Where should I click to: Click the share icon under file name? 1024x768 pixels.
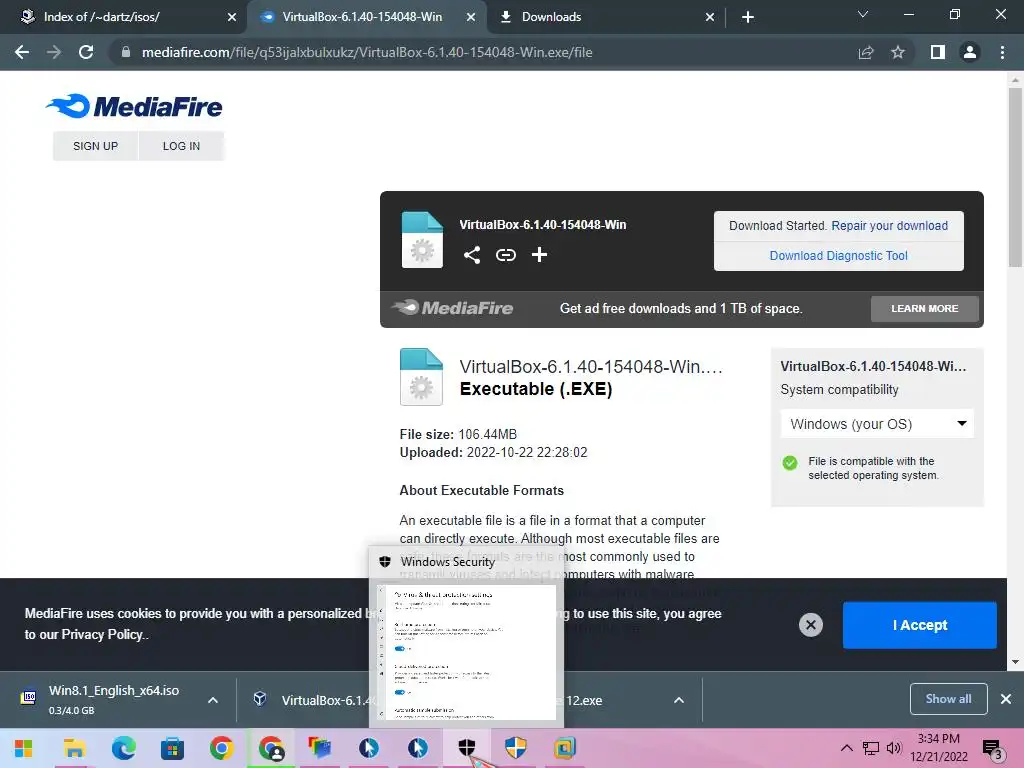pos(472,255)
